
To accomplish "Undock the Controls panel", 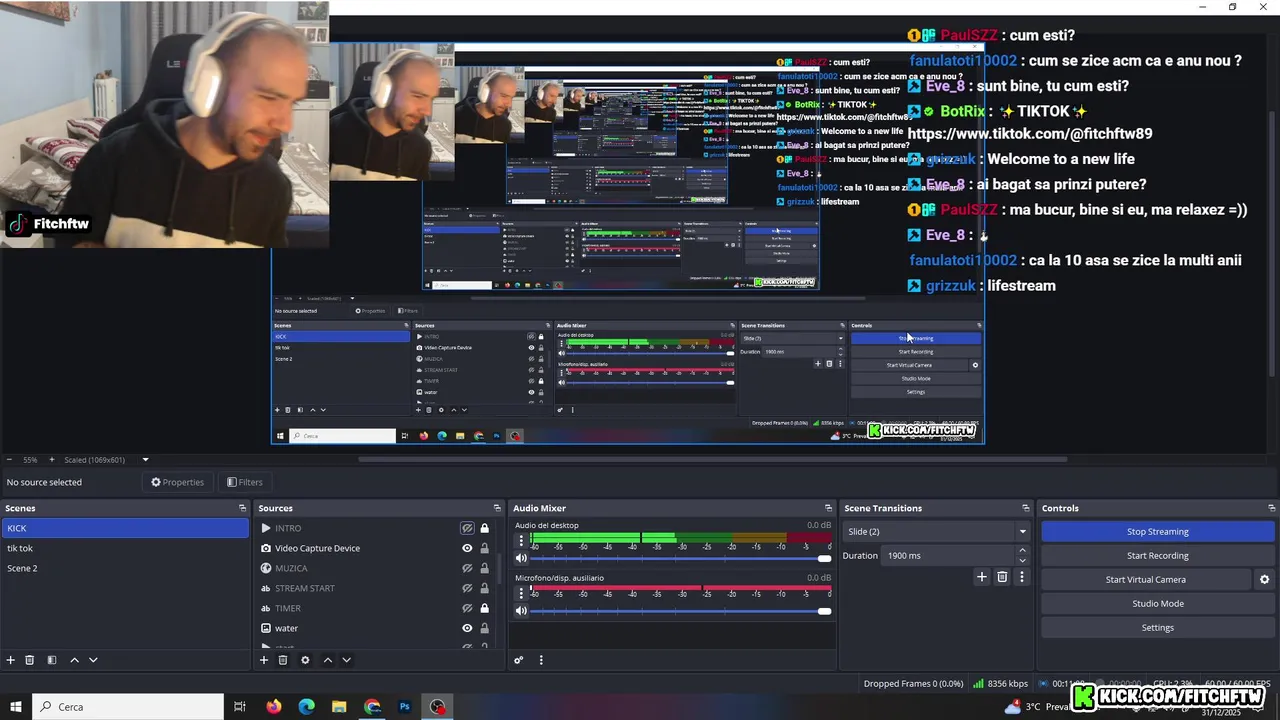I will pyautogui.click(x=1271, y=508).
